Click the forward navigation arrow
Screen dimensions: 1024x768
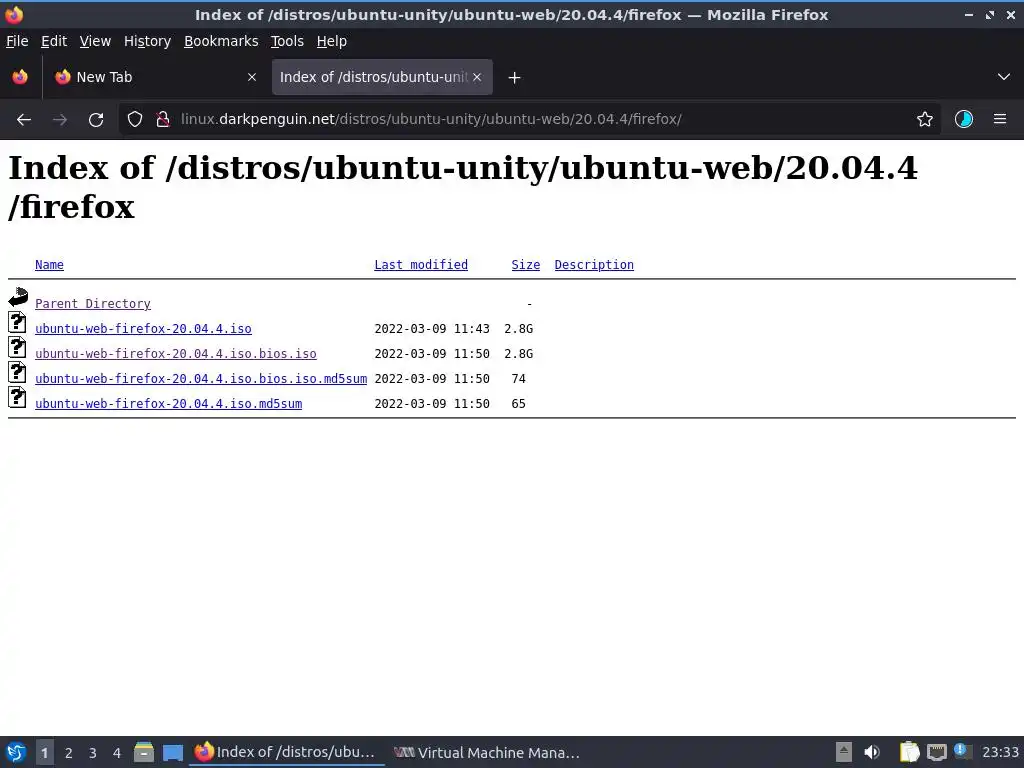(60, 120)
